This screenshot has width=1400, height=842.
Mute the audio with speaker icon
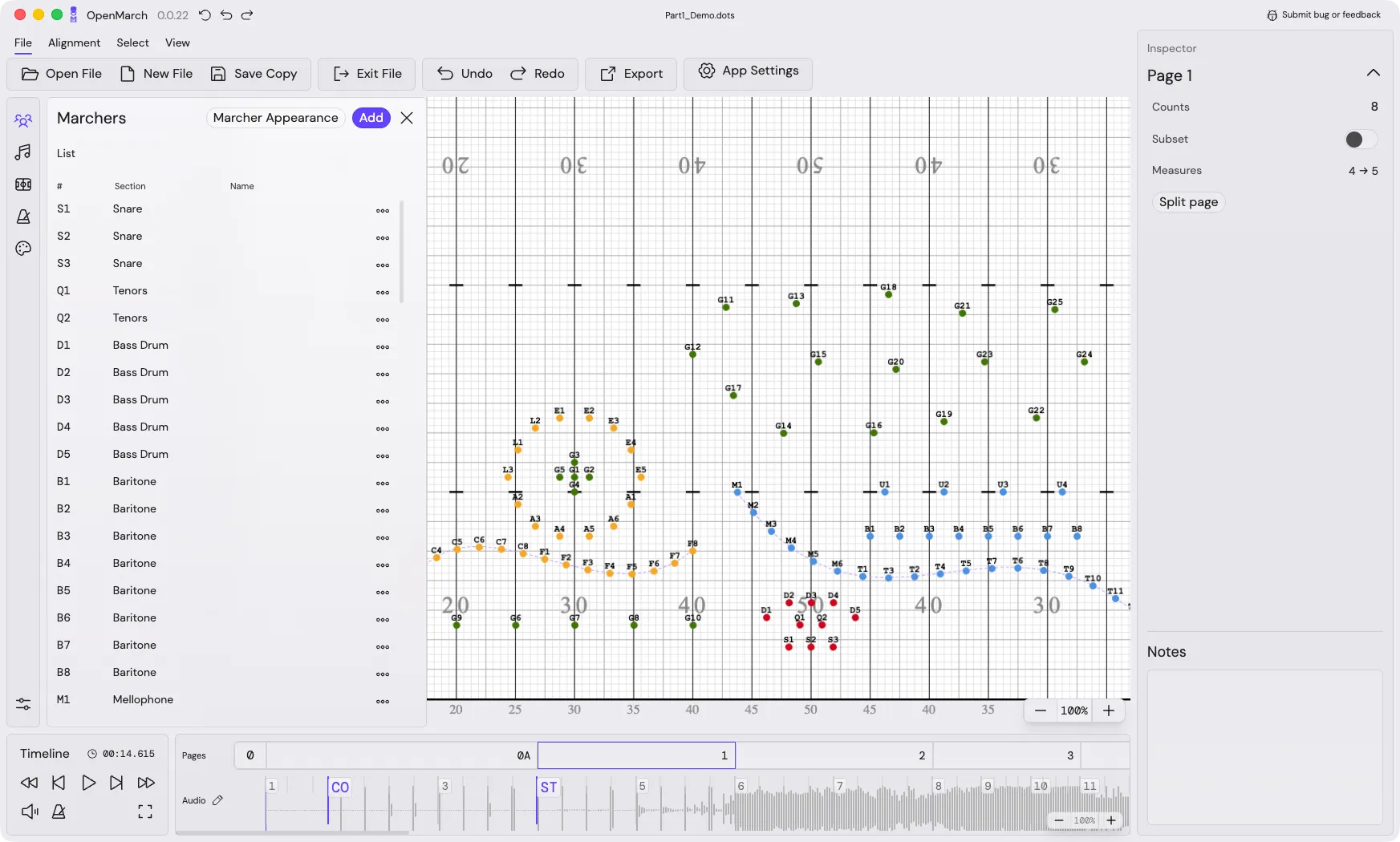30,812
